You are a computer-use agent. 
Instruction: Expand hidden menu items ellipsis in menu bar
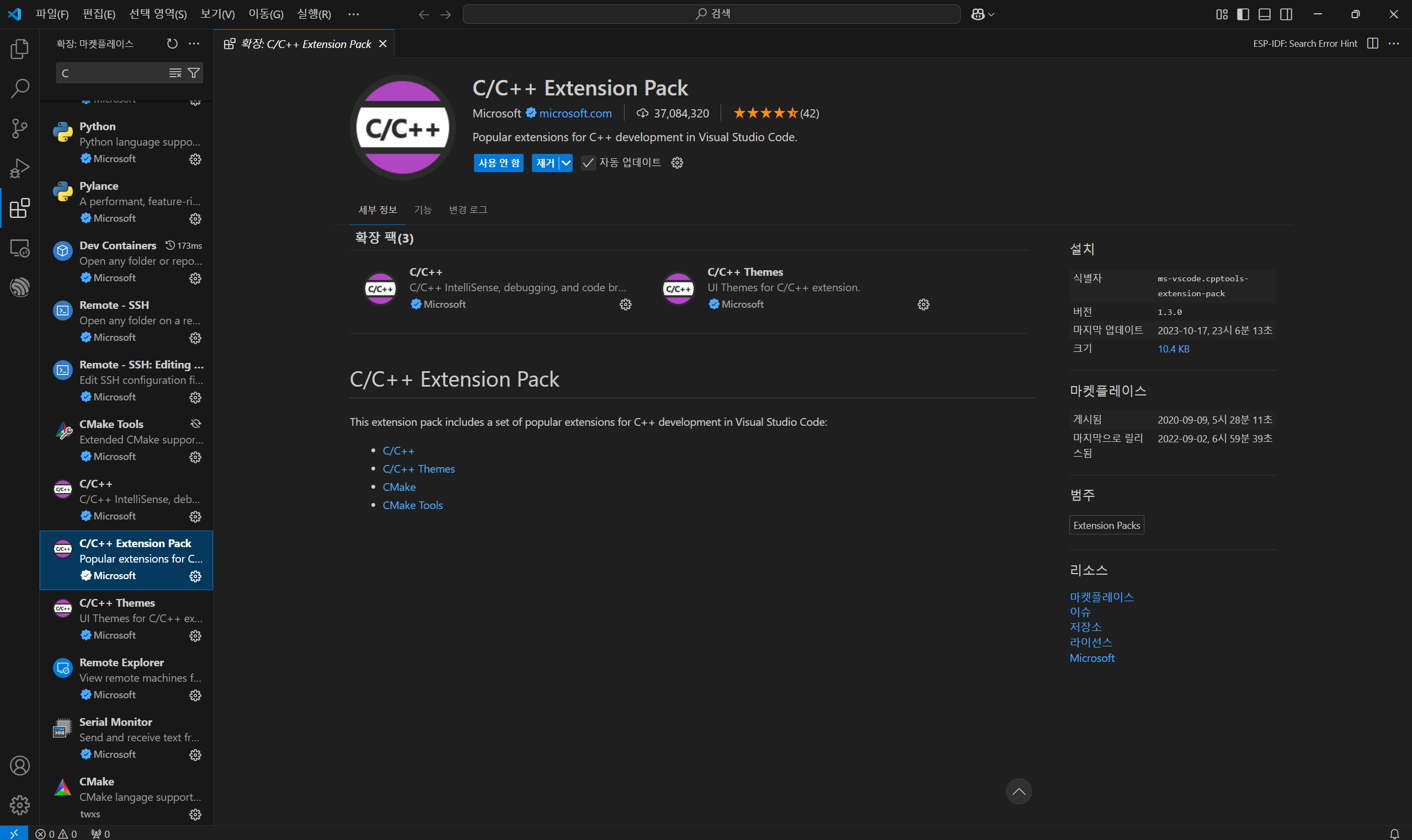point(353,14)
